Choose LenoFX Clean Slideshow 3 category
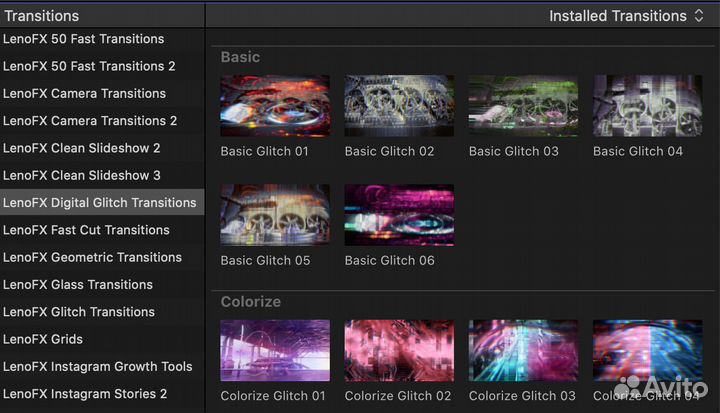 [x=102, y=175]
